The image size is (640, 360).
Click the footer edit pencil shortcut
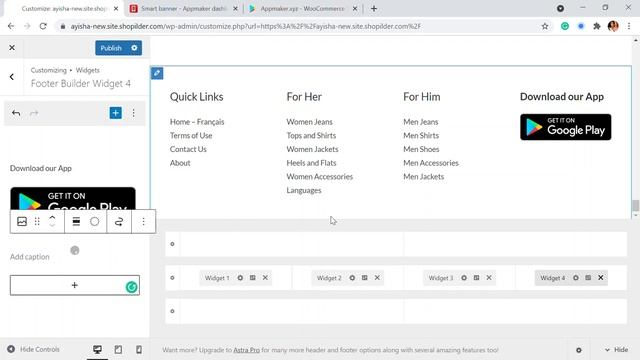(x=157, y=73)
